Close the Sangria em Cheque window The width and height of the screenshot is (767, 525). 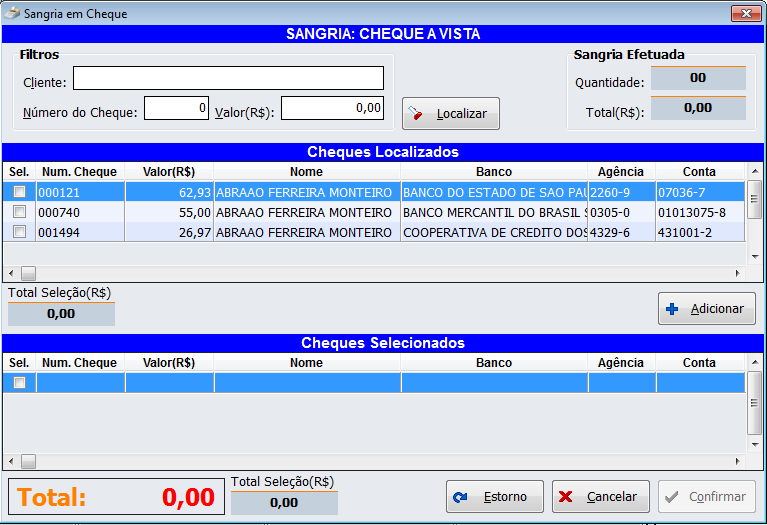pos(745,14)
